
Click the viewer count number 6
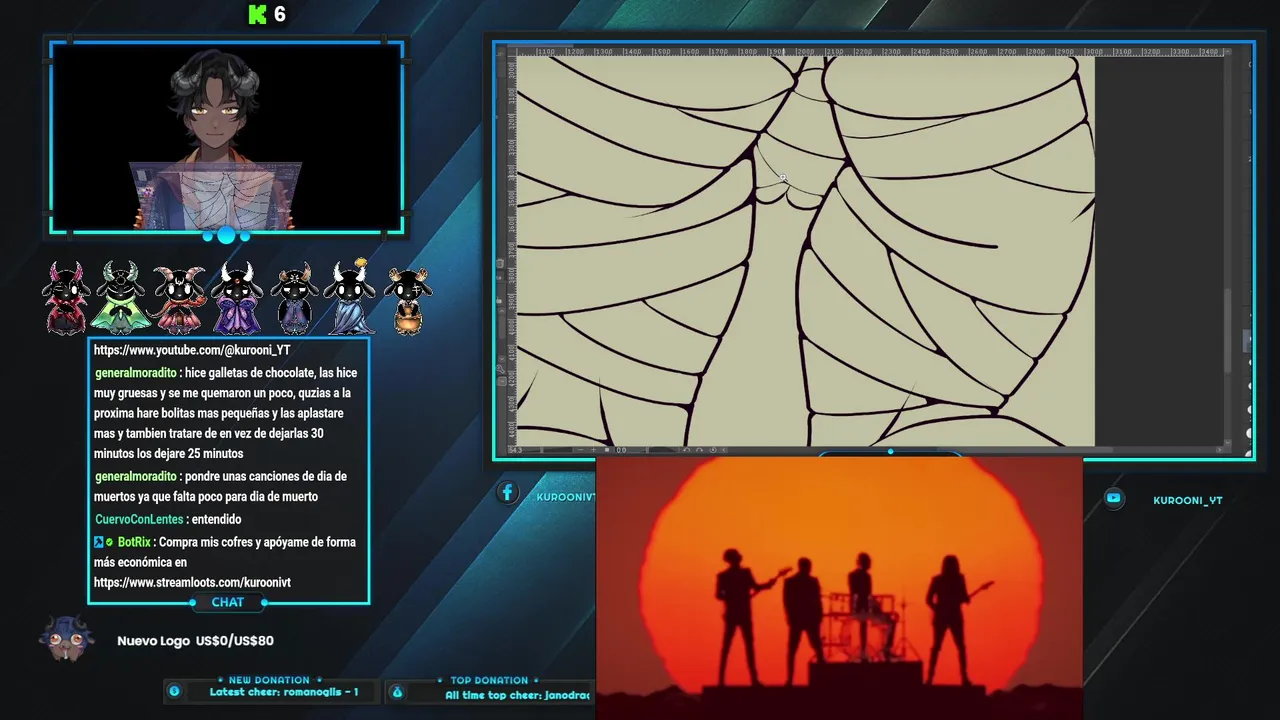pos(280,14)
